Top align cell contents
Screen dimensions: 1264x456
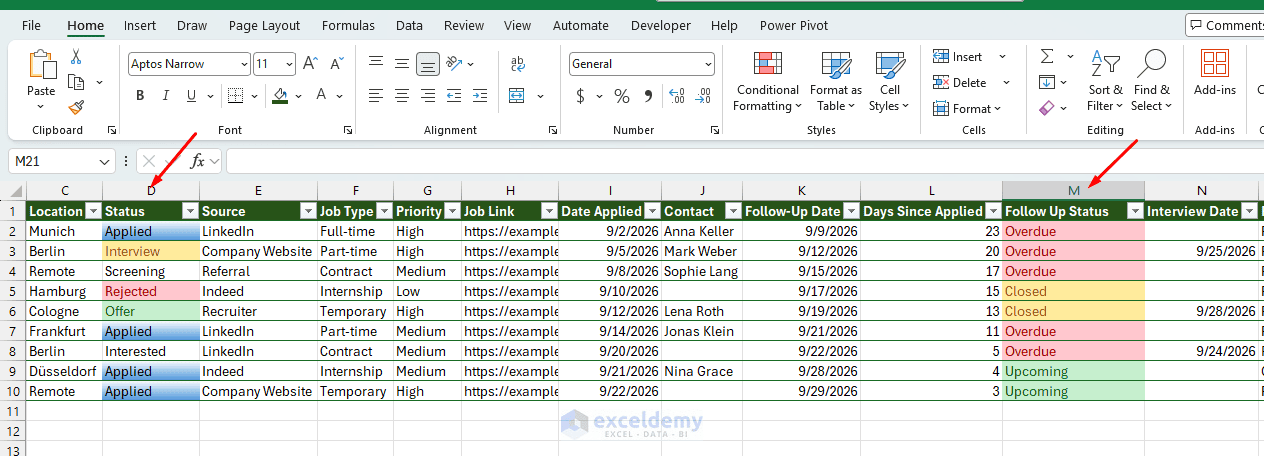tap(376, 62)
